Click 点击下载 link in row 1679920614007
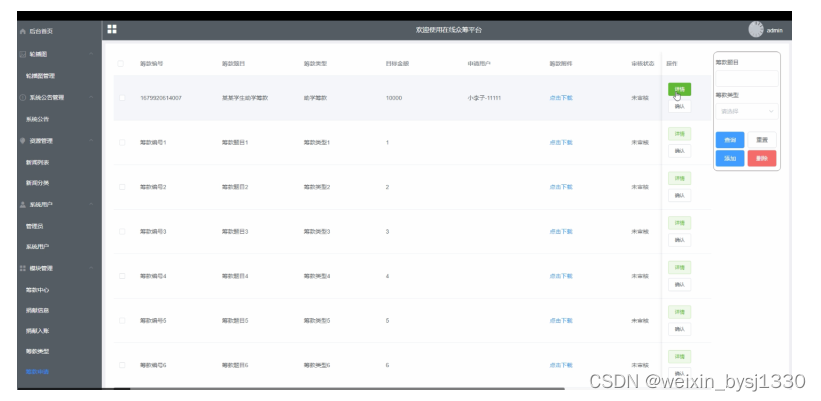821x401 pixels. coord(561,98)
